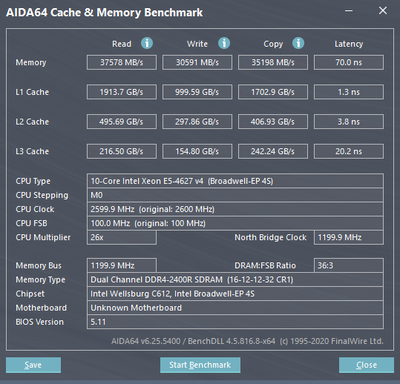Click the Start Benchmark button
Image resolution: width=400 pixels, height=384 pixels.
200,365
